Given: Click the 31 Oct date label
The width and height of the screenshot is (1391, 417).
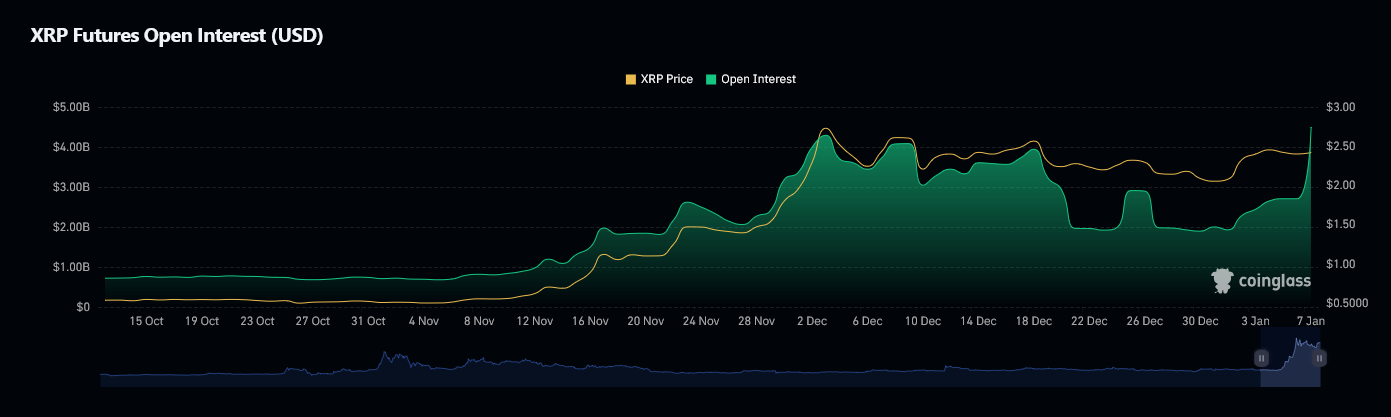Looking at the screenshot, I should (369, 321).
